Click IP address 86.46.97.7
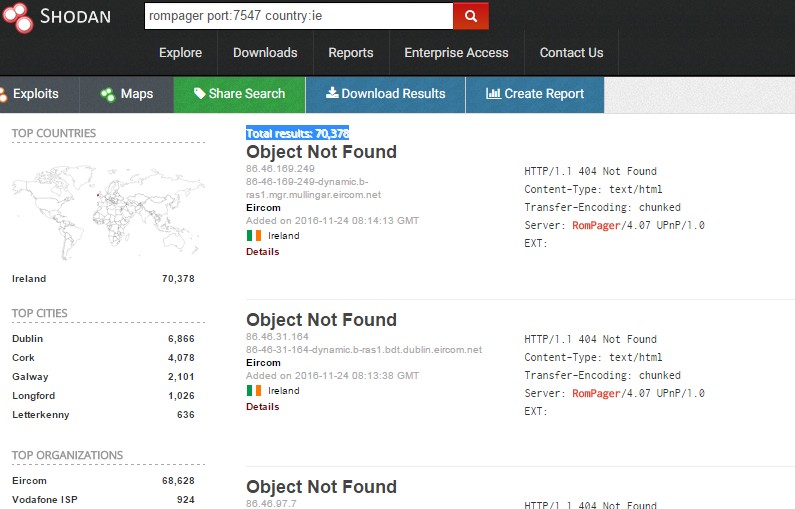This screenshot has height=509, width=795. click(x=271, y=503)
